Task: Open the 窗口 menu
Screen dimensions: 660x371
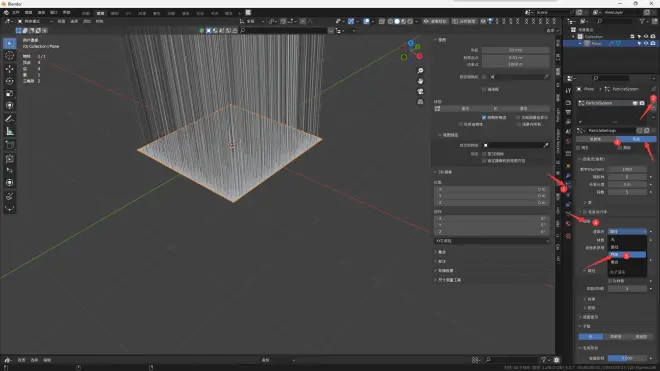Action: 54,13
